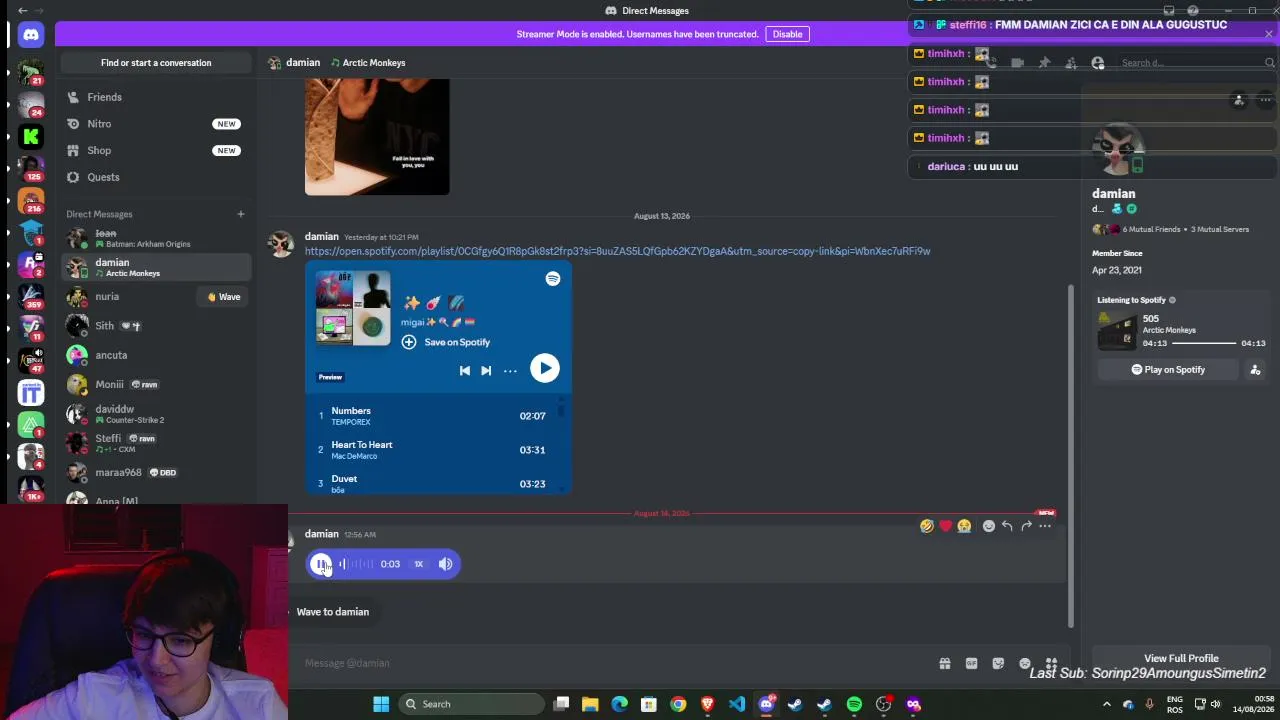This screenshot has height=720, width=1280.
Task: Click Play on Spotify button
Action: [x=1168, y=370]
